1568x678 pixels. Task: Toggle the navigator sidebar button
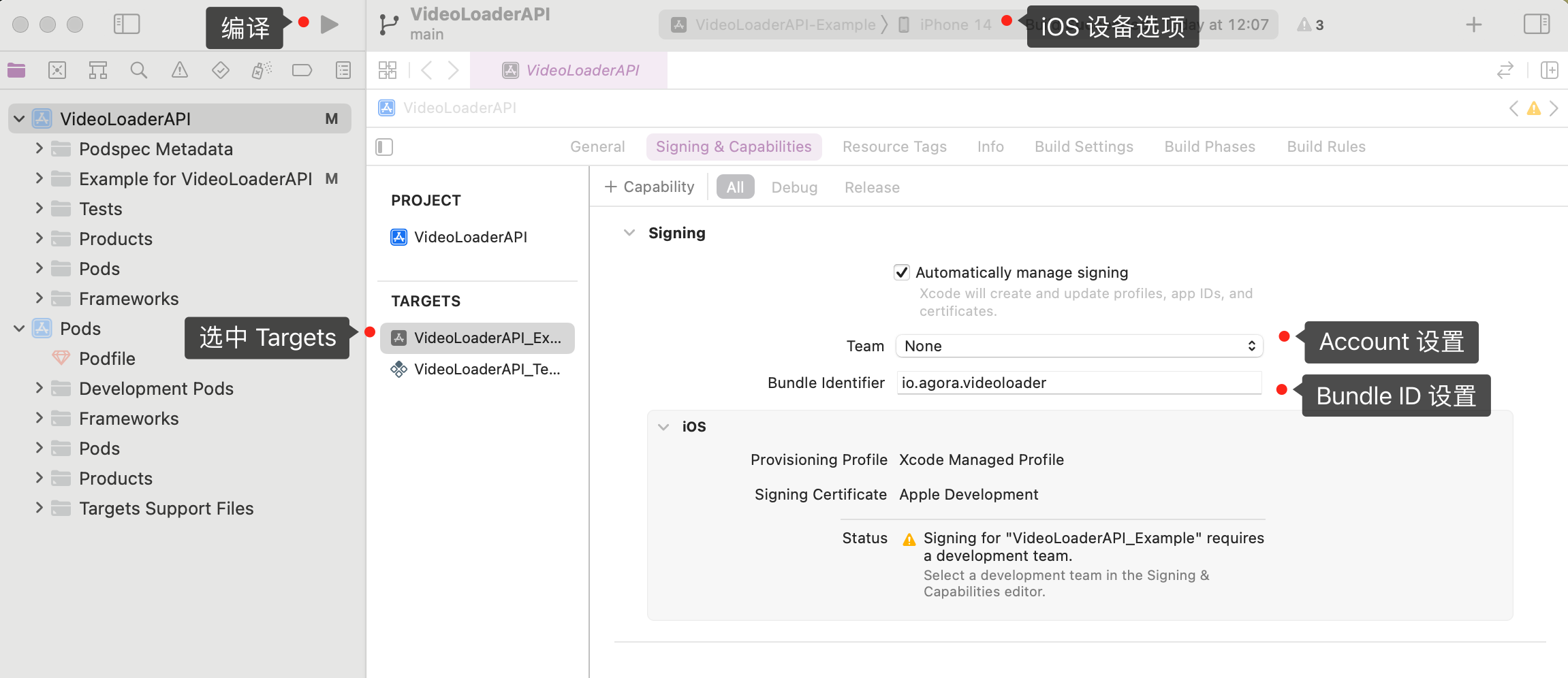[x=127, y=25]
